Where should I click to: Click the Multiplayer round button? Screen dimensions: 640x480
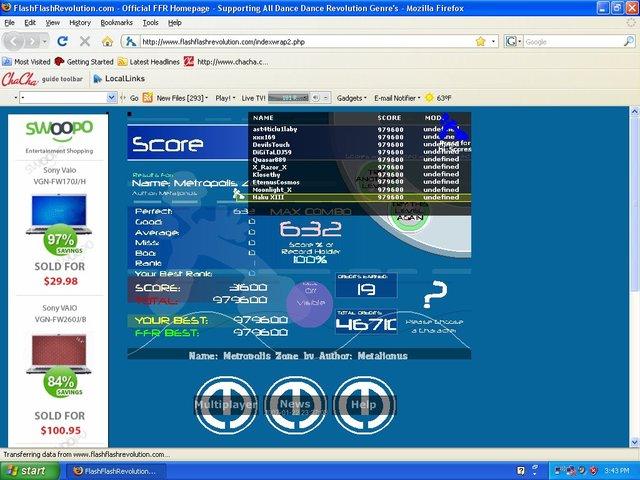[226, 405]
